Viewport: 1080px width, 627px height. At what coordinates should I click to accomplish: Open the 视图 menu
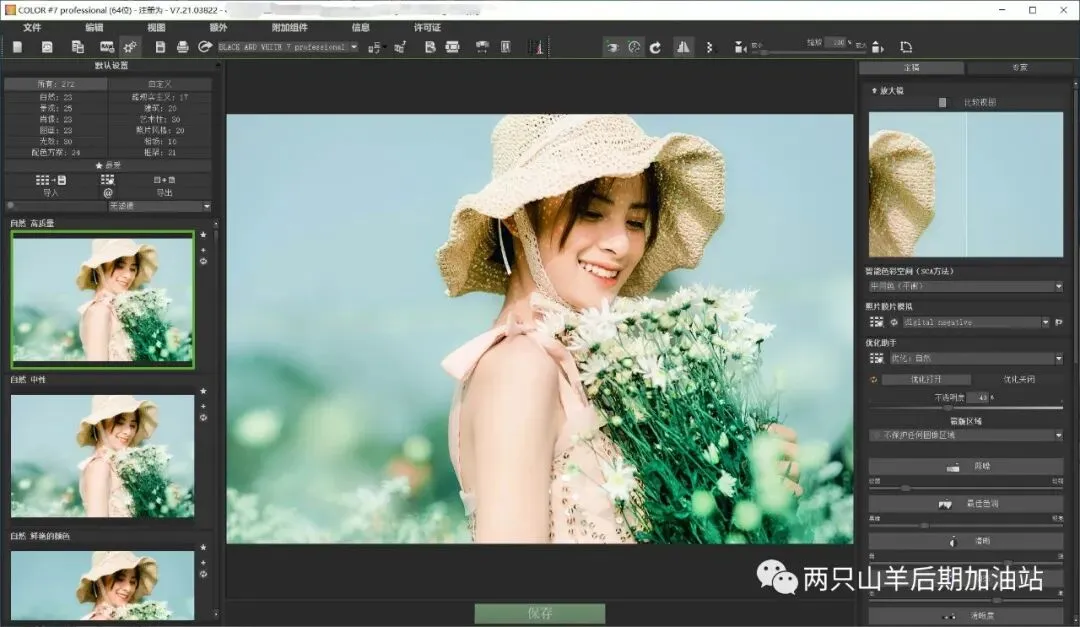click(156, 28)
